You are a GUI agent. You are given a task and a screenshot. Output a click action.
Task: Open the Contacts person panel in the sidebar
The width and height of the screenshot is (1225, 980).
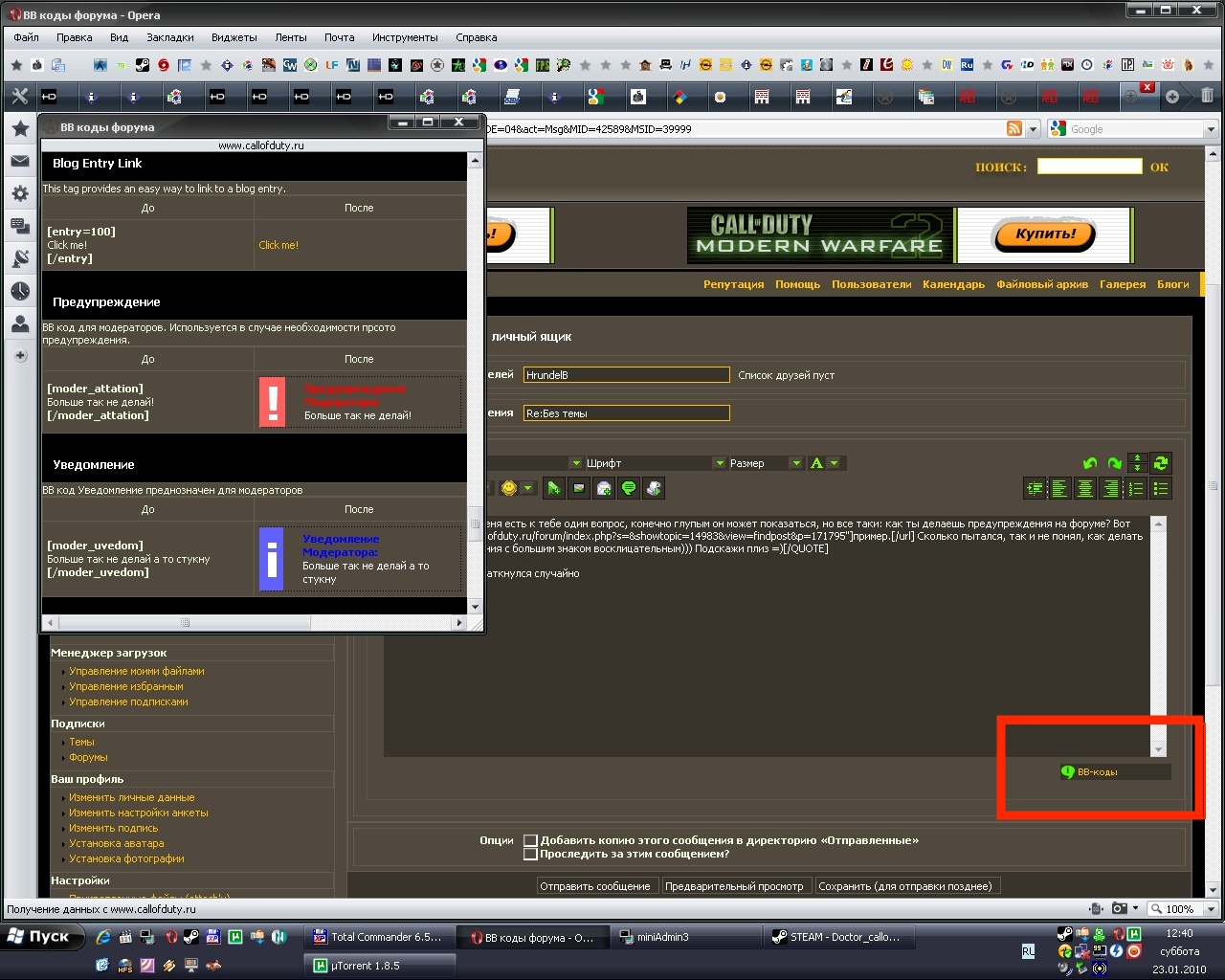click(20, 323)
